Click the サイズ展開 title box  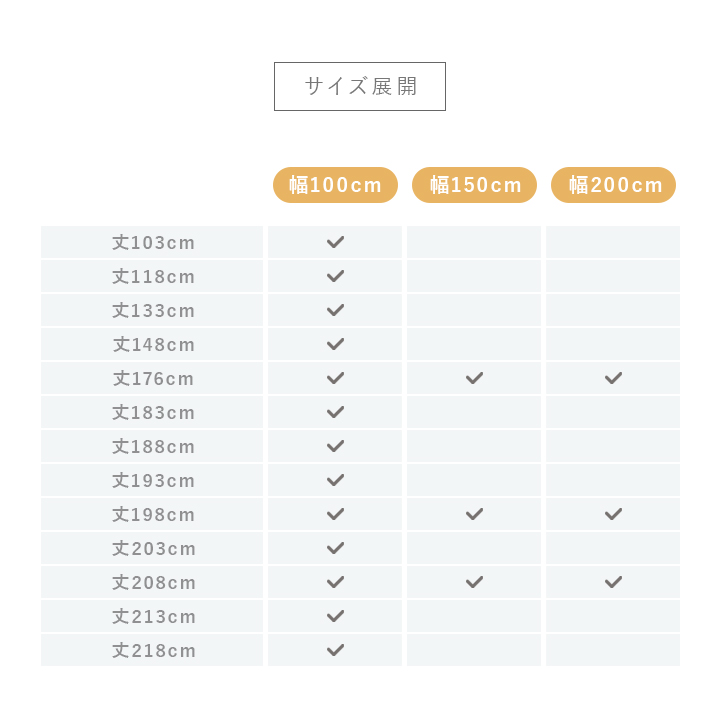tap(360, 86)
